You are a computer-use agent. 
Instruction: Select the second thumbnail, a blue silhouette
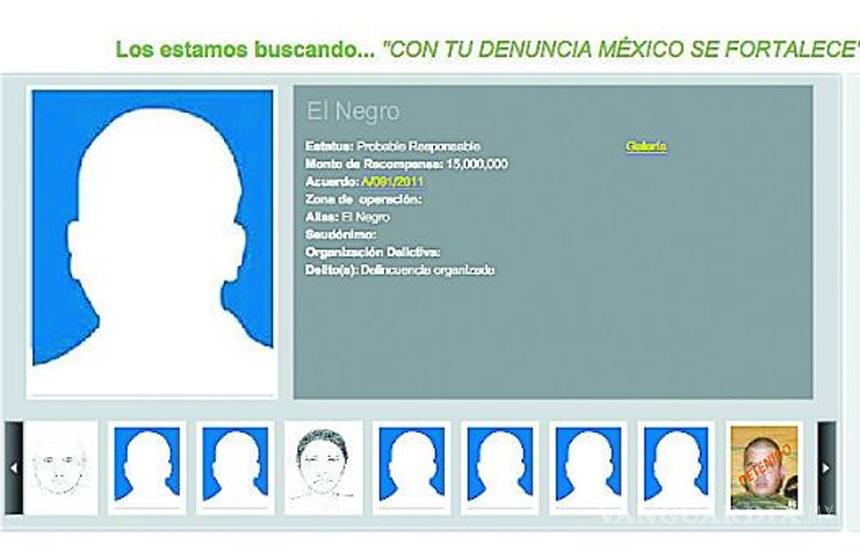tap(147, 466)
